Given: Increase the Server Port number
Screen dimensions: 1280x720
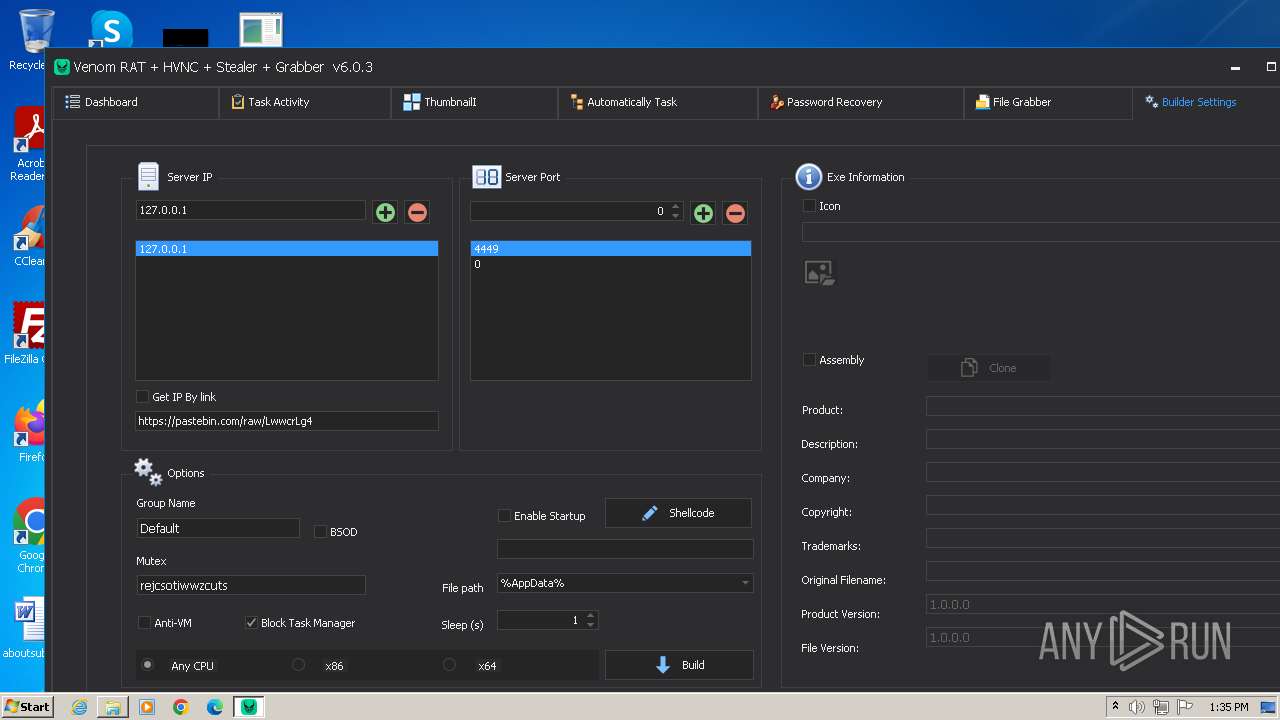Looking at the screenshot, I should click(675, 207).
